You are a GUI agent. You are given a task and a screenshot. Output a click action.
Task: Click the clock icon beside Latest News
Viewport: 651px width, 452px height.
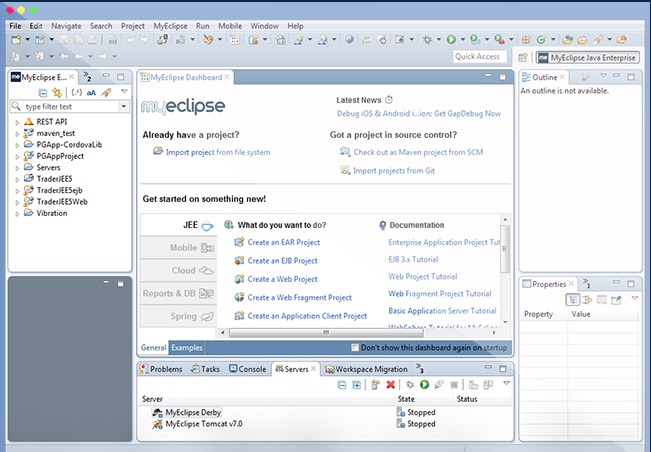389,100
